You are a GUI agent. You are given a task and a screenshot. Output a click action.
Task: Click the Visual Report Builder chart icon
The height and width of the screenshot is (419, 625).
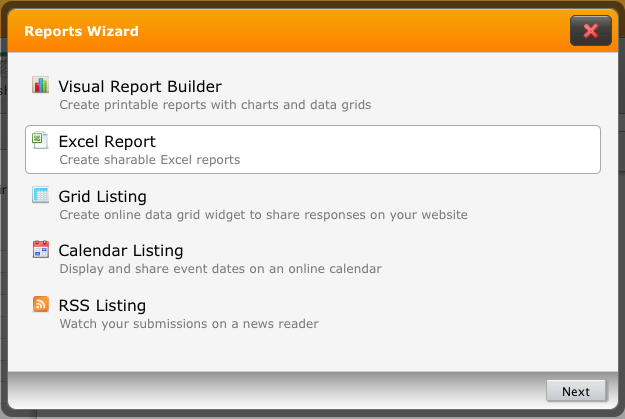[x=40, y=85]
